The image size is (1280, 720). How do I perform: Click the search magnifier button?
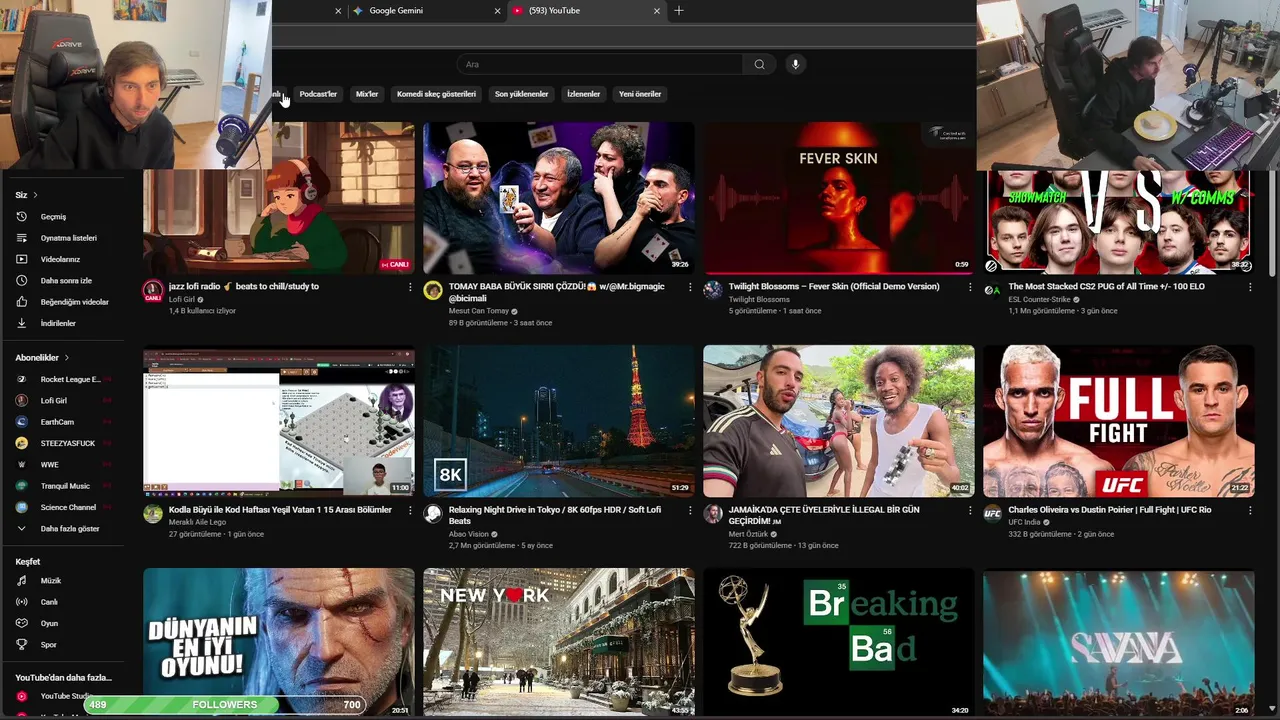[759, 64]
